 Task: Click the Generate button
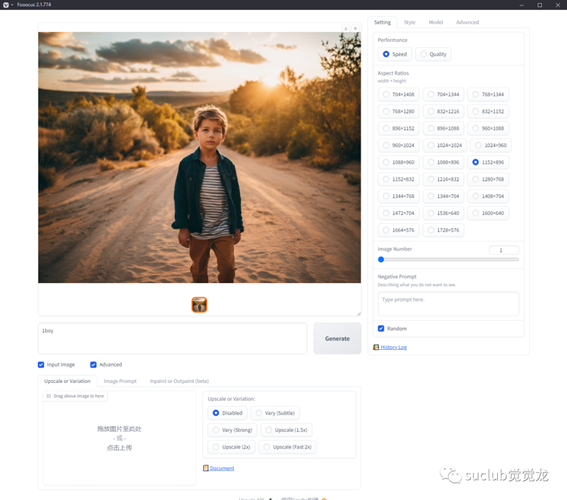pos(337,338)
